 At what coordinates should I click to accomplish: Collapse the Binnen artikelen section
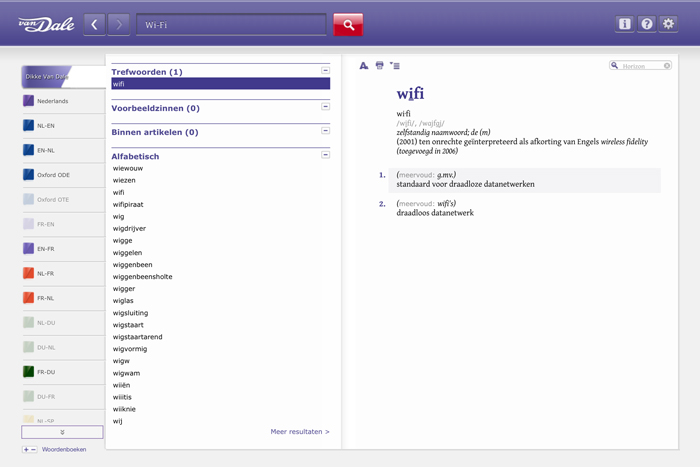tap(325, 131)
